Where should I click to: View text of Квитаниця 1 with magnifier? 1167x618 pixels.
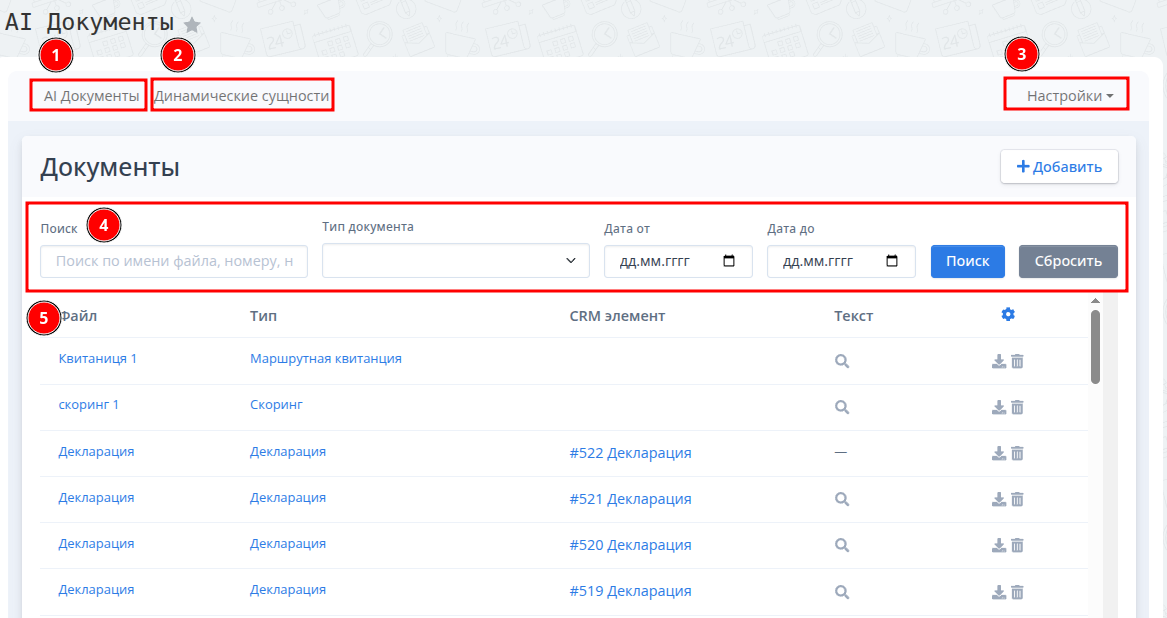pos(842,361)
